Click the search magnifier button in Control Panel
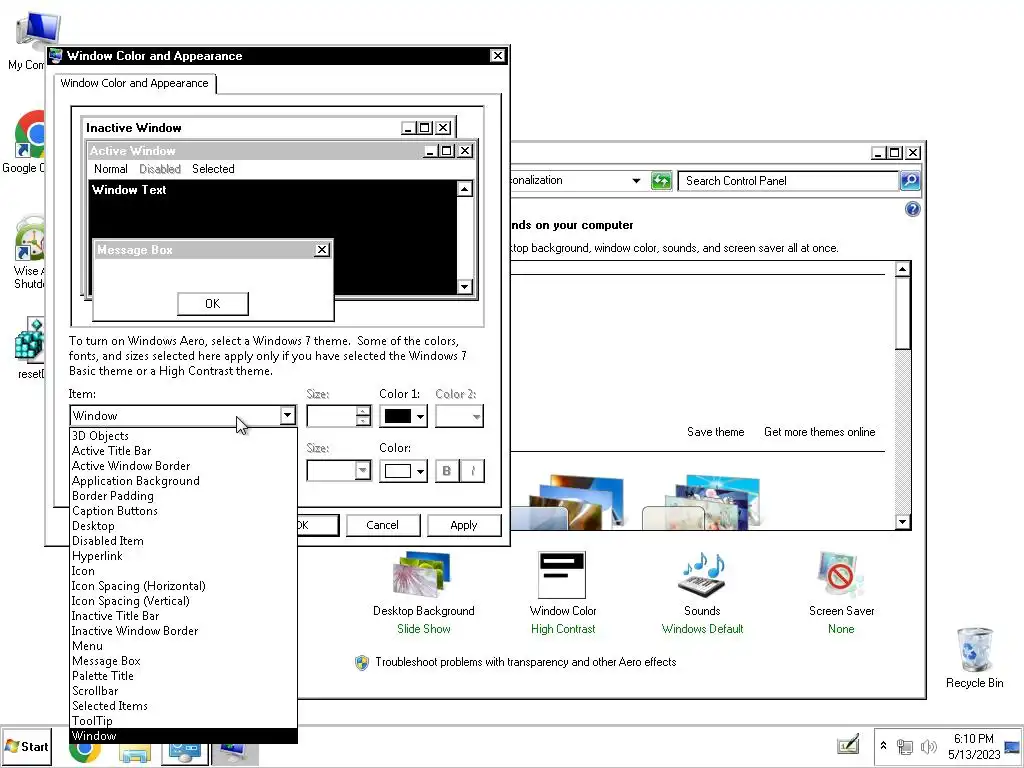This screenshot has width=1024, height=768. coord(910,181)
